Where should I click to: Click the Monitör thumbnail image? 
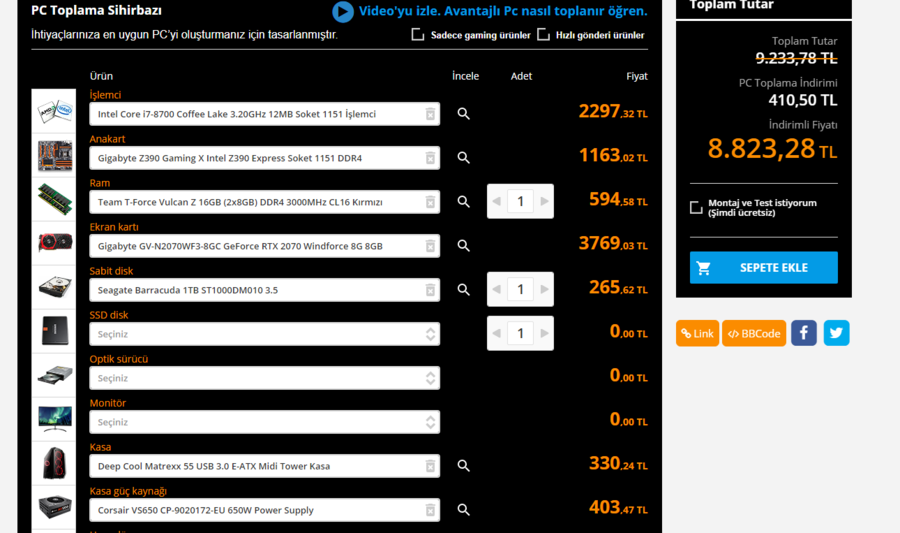tap(53, 419)
